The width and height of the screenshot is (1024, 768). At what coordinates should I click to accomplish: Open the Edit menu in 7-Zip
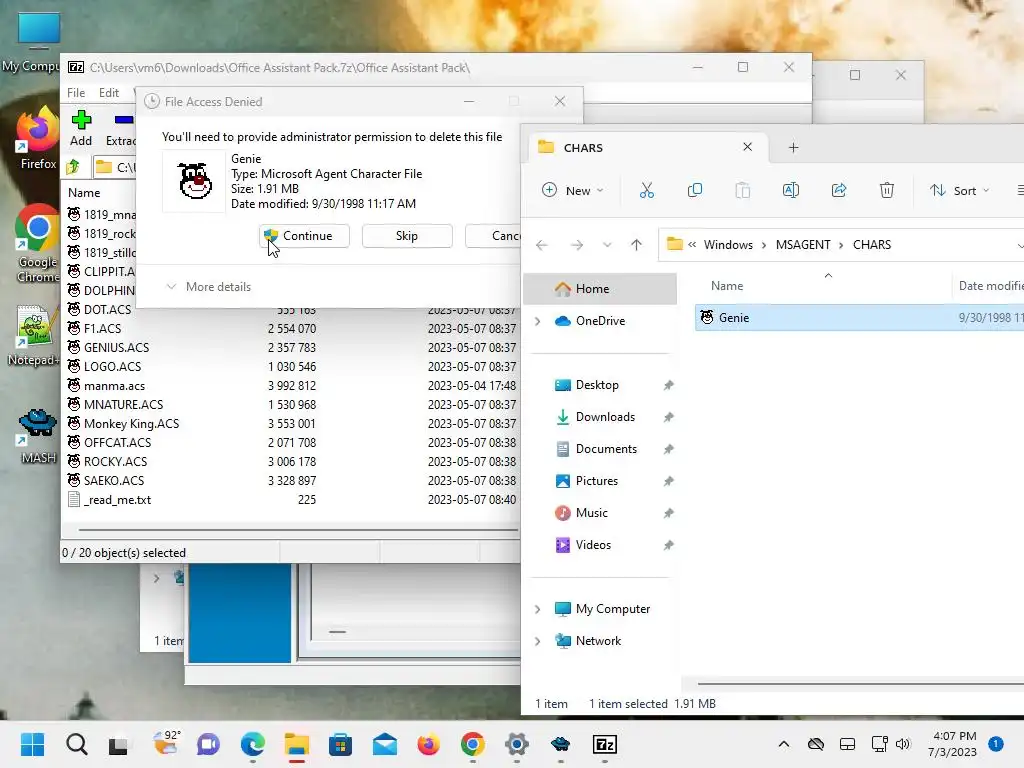pyautogui.click(x=108, y=93)
